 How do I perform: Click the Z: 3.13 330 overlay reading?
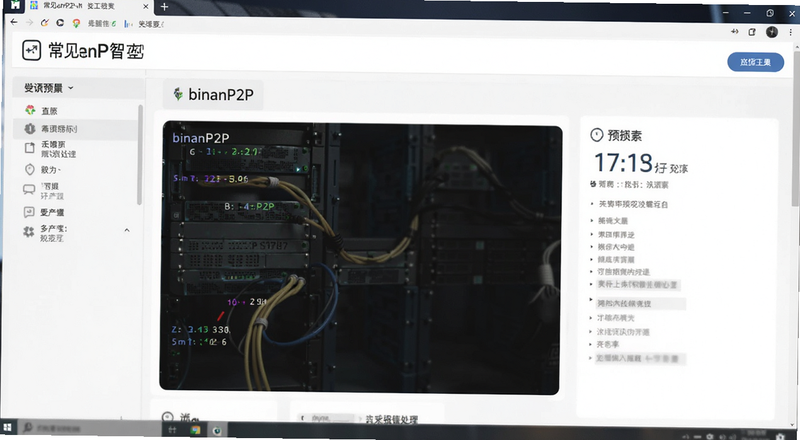pyautogui.click(x=201, y=330)
